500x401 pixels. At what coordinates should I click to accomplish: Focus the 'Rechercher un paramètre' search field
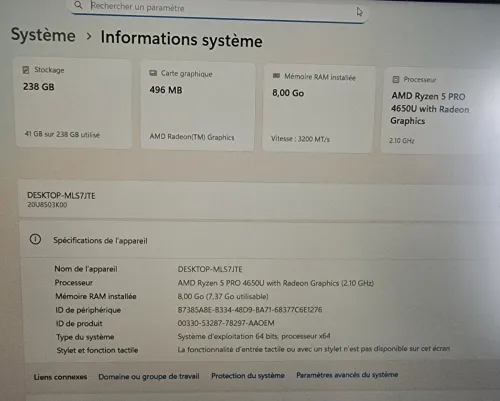pyautogui.click(x=218, y=10)
